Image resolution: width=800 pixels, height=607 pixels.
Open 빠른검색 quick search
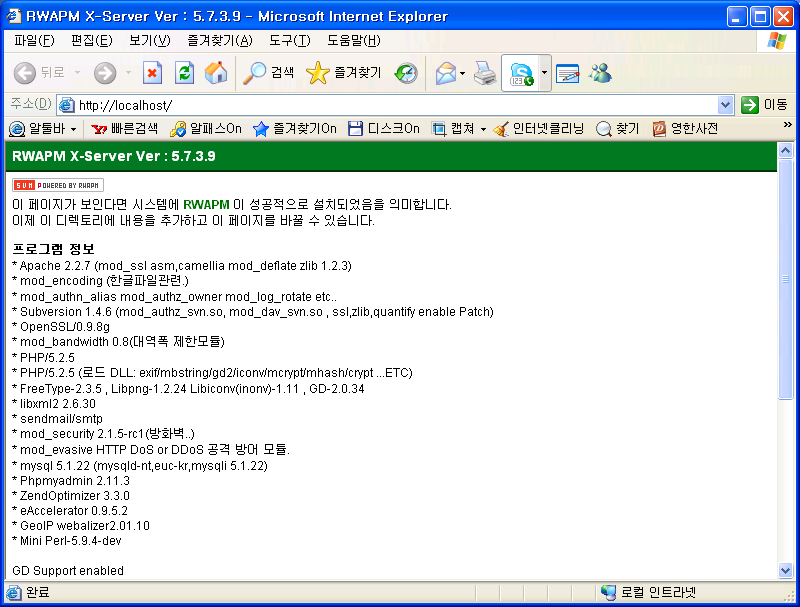[124, 129]
